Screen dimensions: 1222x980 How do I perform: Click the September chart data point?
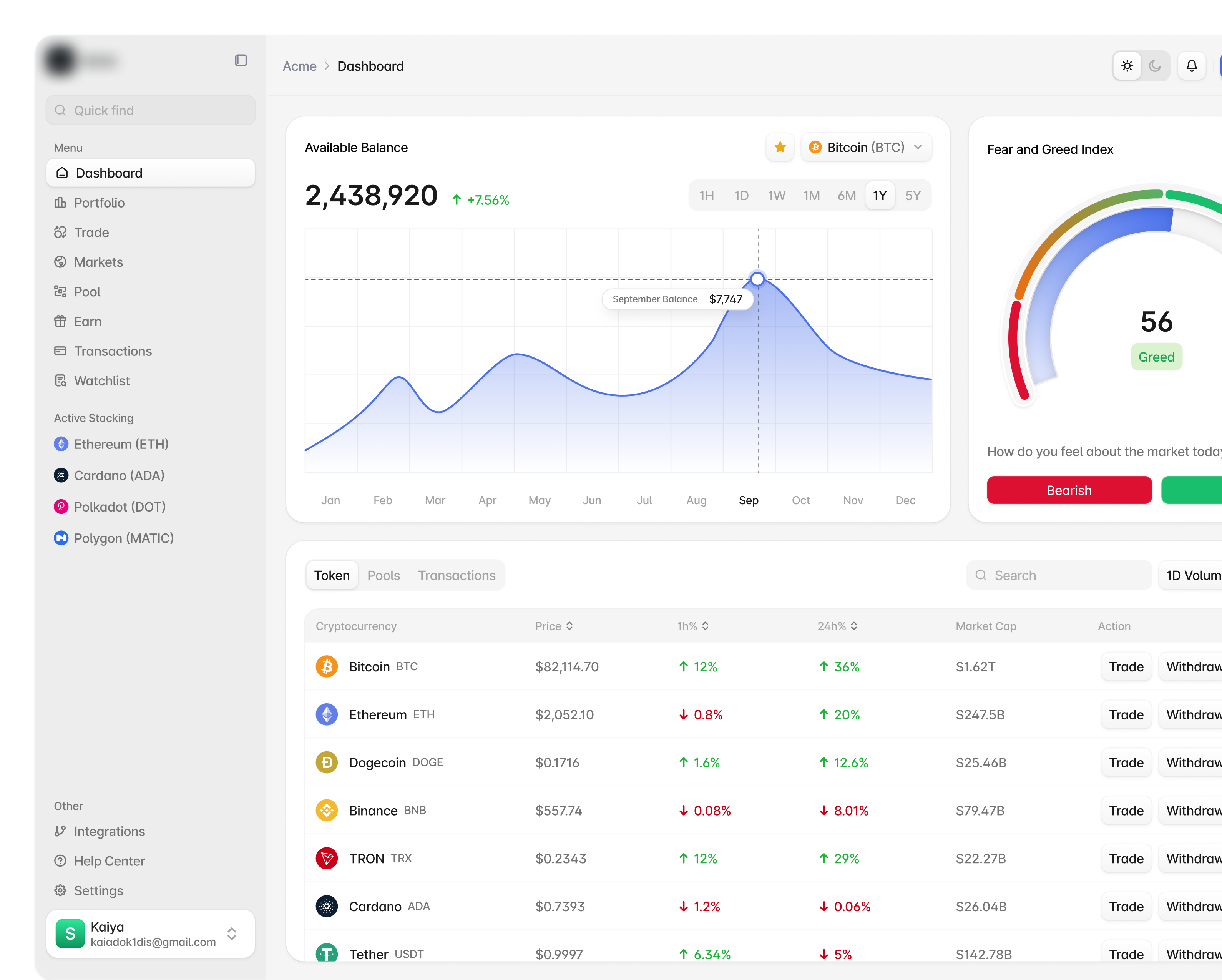click(757, 279)
